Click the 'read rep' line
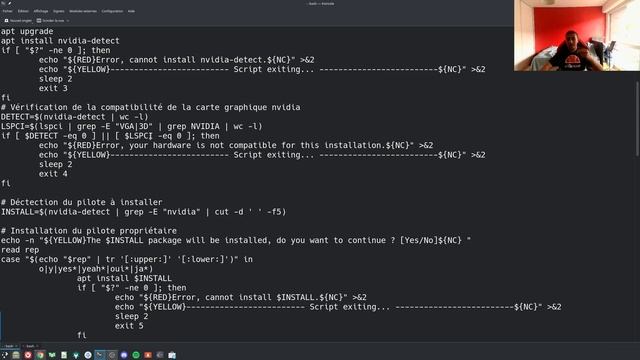640x360 pixels. pyautogui.click(x=20, y=250)
